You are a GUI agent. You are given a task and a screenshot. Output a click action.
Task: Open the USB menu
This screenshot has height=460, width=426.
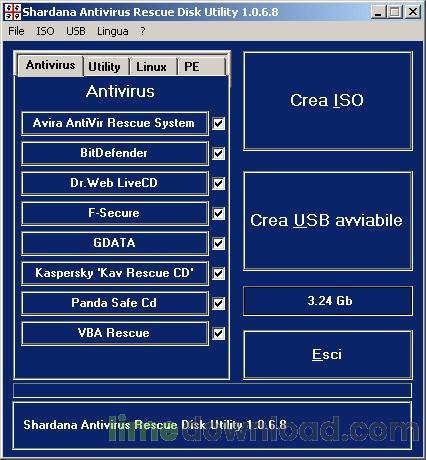pyautogui.click(x=76, y=31)
